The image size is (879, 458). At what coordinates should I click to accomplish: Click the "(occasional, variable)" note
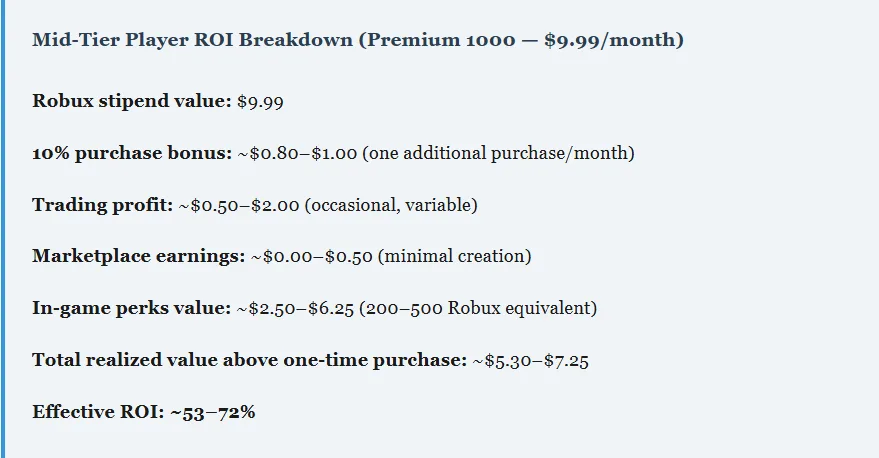[x=391, y=205]
